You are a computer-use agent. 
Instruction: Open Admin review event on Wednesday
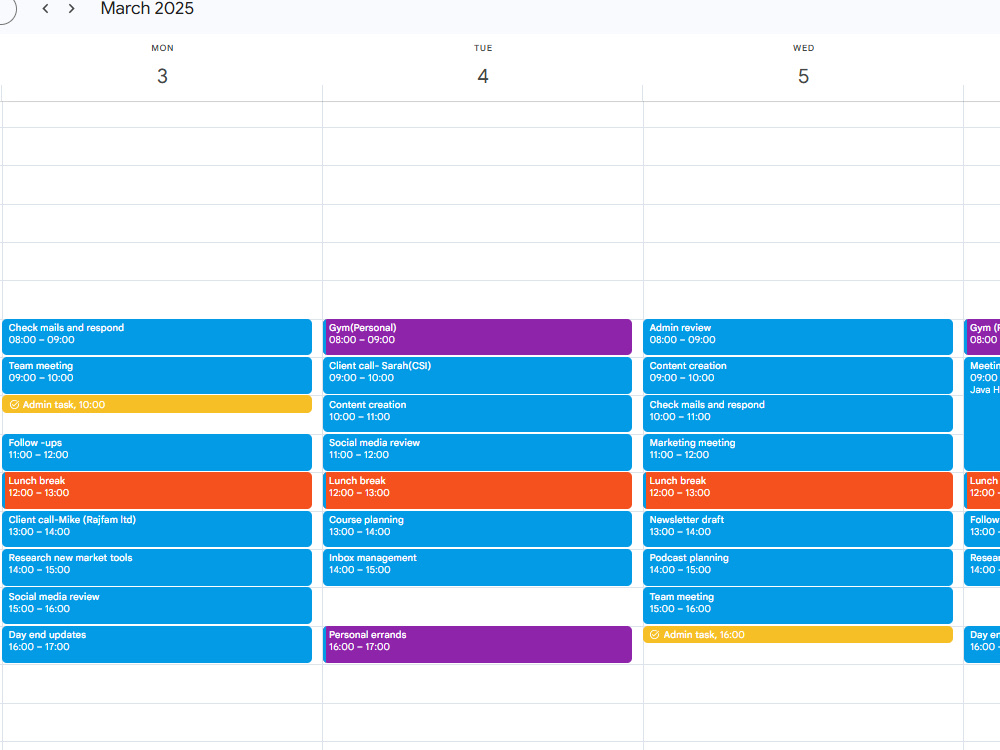coord(798,337)
